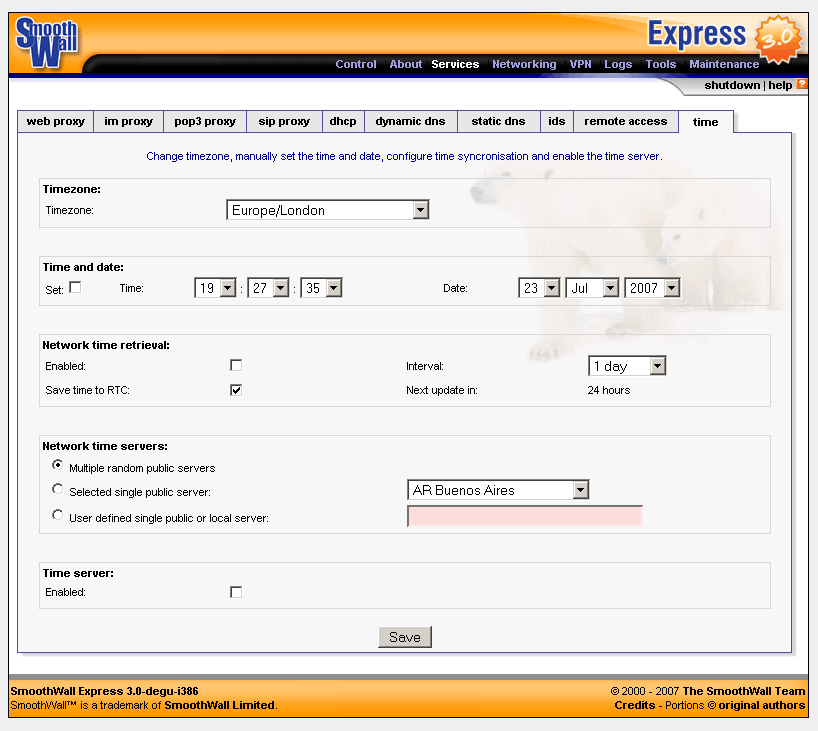Open the Services menu

(455, 64)
